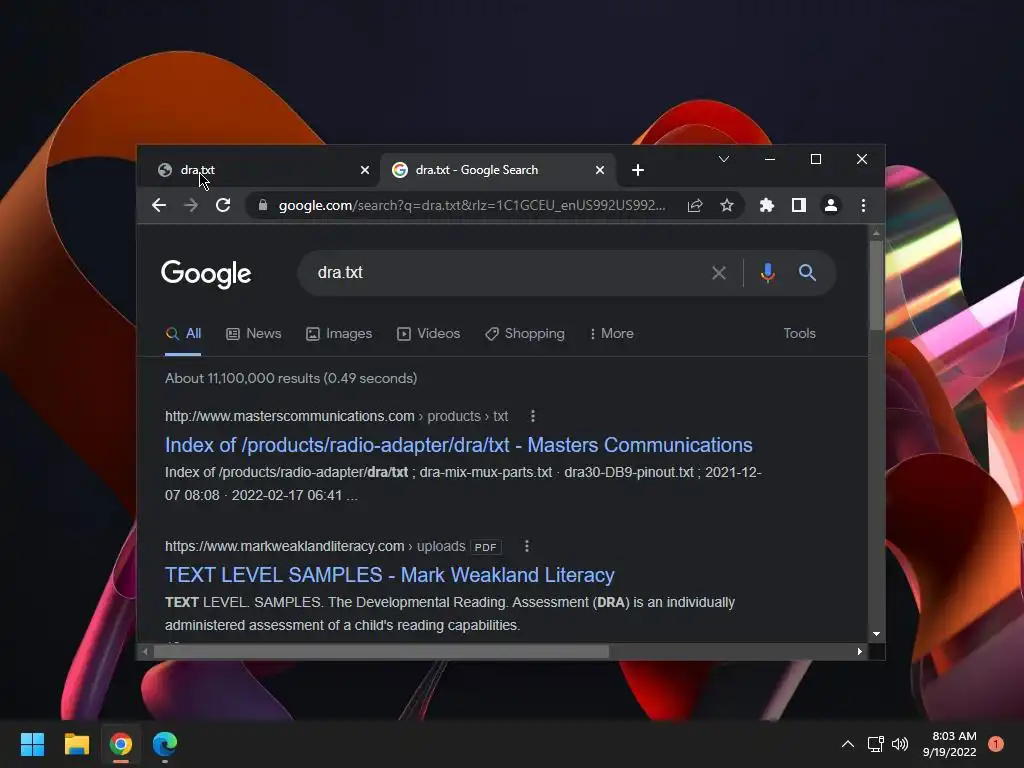Open the notification badge in the tray

(996, 744)
